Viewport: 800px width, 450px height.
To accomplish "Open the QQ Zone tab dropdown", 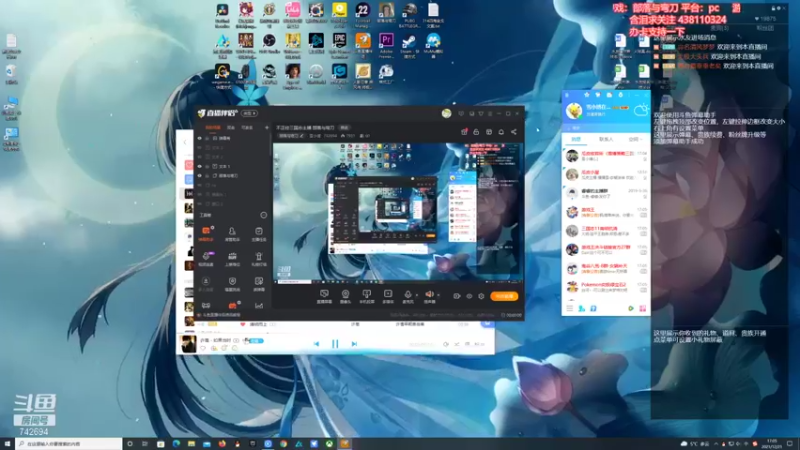I will (x=635, y=139).
